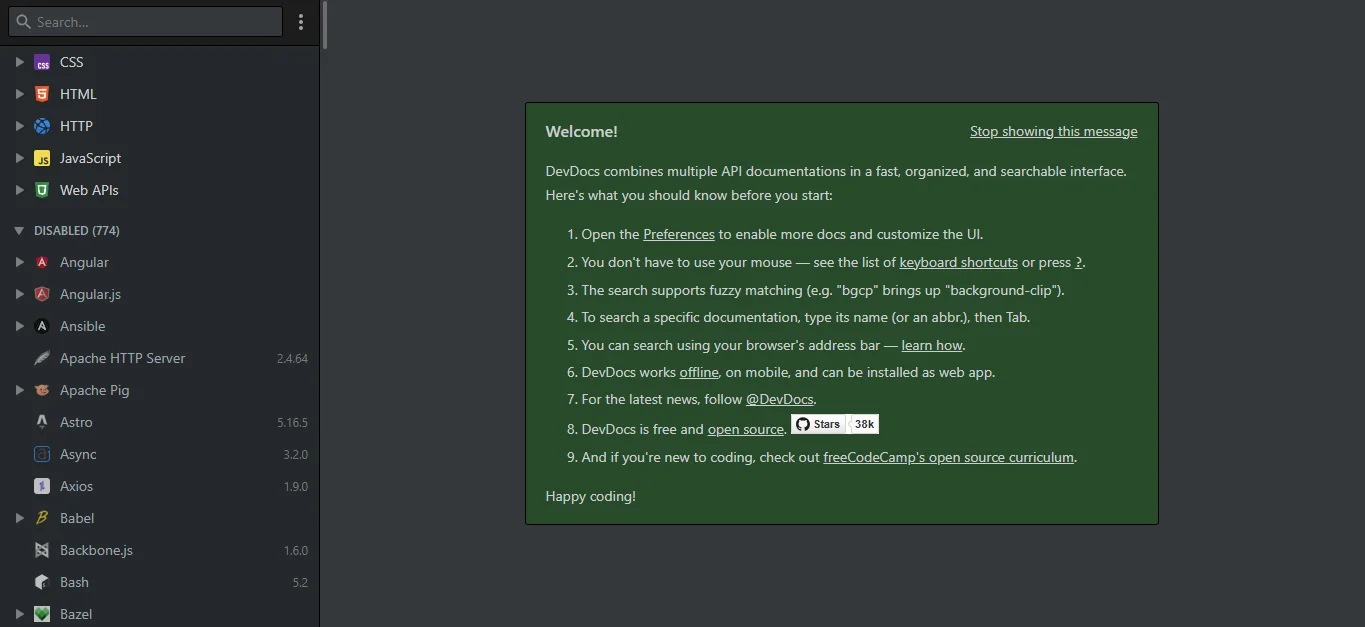This screenshot has height=627, width=1365.
Task: Select the Async list entry
Action: pyautogui.click(x=160, y=454)
